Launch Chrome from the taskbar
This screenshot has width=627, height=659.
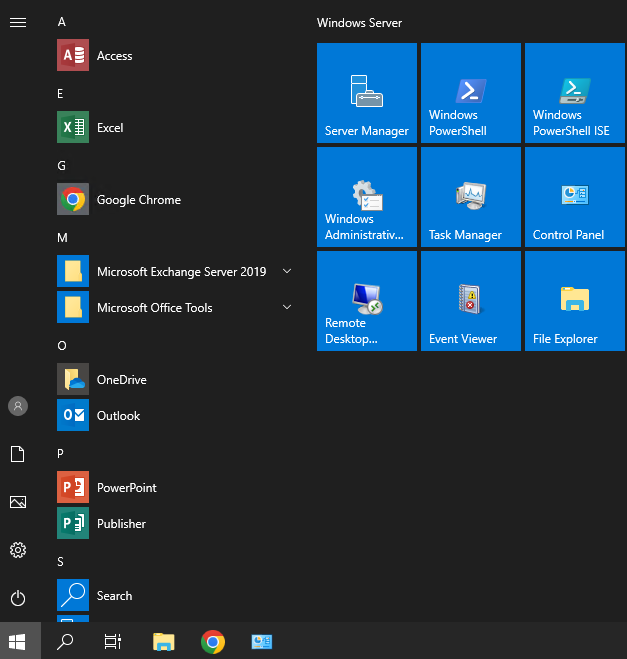click(x=213, y=642)
